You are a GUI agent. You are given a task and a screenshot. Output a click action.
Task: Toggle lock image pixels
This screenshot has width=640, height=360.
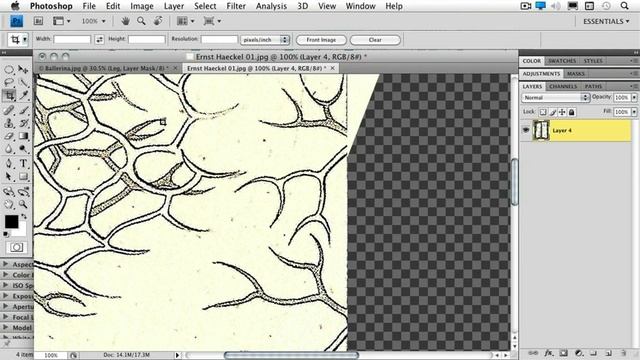(553, 112)
